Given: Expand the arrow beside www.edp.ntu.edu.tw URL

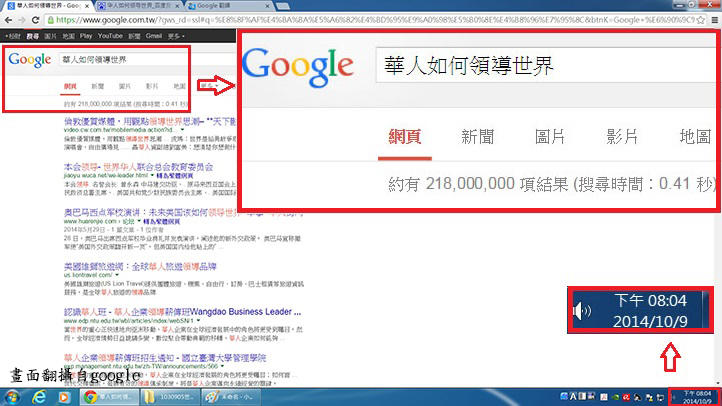Looking at the screenshot, I should [x=198, y=320].
